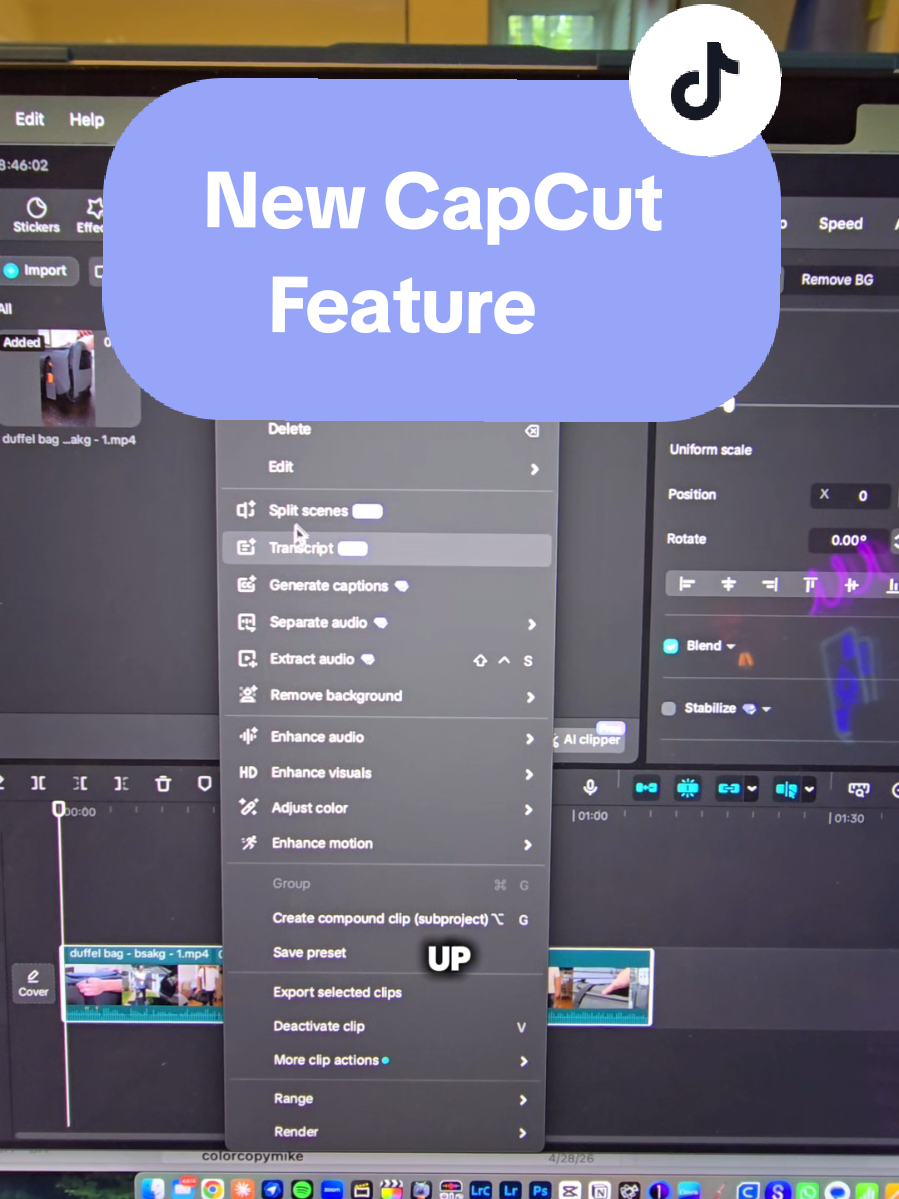Image resolution: width=899 pixels, height=1199 pixels.
Task: Select the Split tool in timeline toolbar
Action: point(37,783)
